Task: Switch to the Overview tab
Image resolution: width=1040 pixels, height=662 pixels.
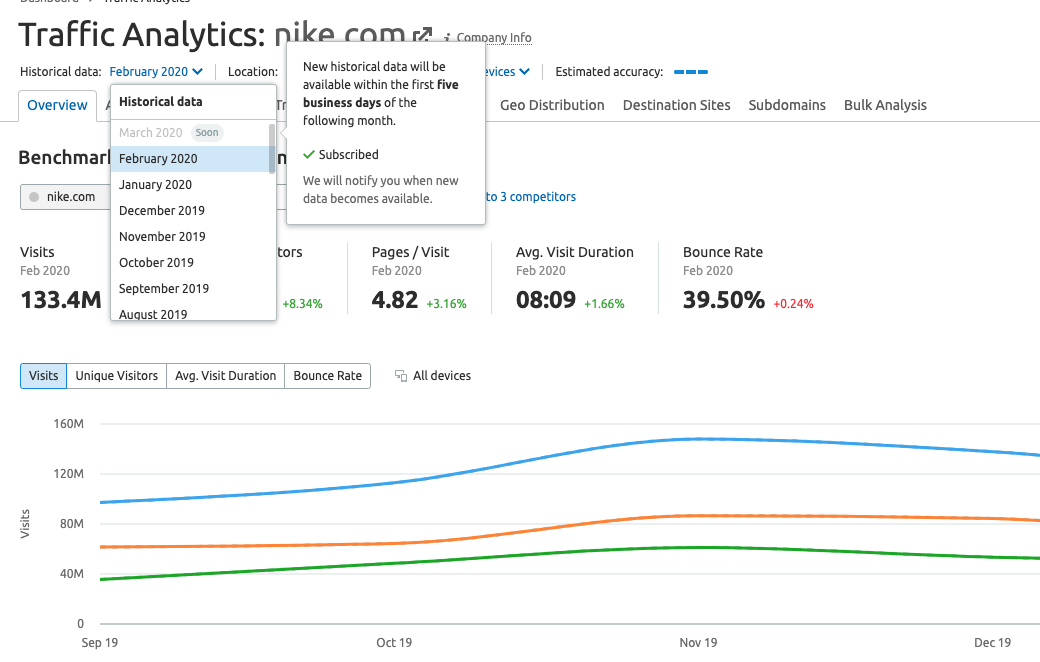Action: pos(57,105)
